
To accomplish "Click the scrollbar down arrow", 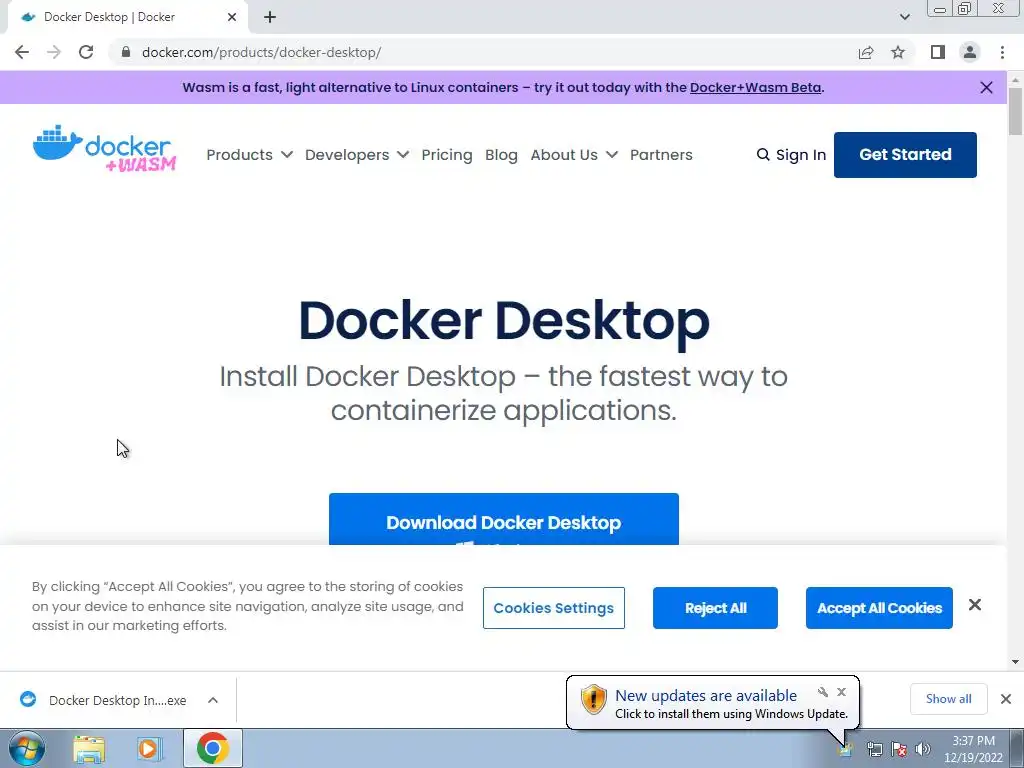I will click(1015, 662).
